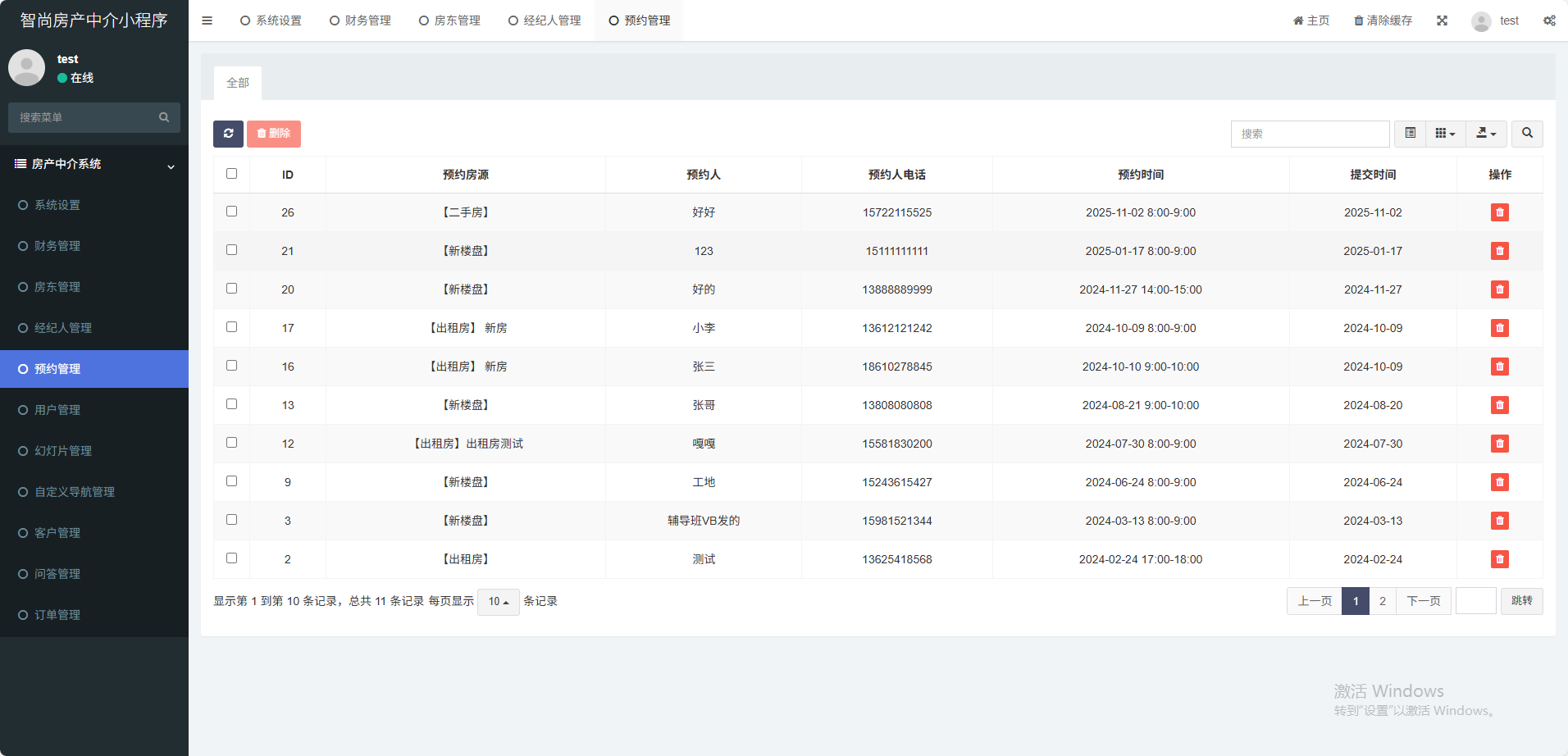Toggle fullscreen mode icon in header
The width and height of the screenshot is (1568, 756).
point(1442,20)
